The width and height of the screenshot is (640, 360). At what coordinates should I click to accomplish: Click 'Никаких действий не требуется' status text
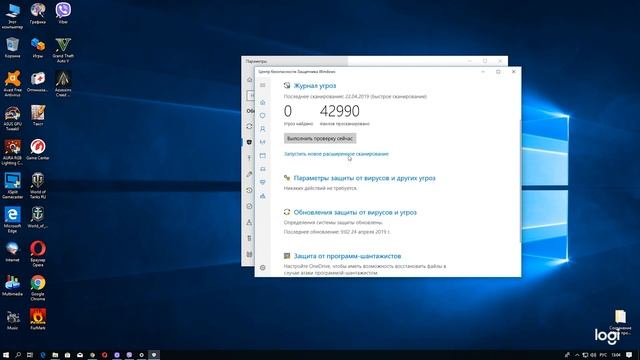point(320,188)
